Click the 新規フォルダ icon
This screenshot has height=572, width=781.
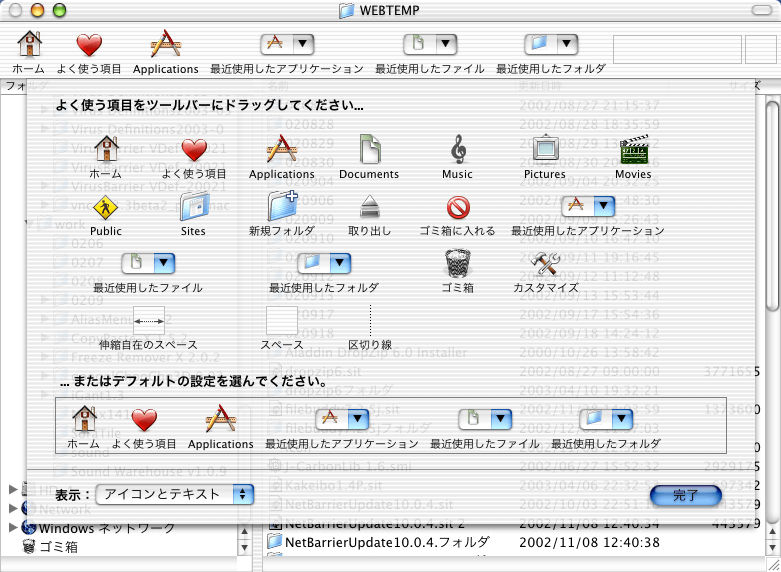(x=281, y=207)
